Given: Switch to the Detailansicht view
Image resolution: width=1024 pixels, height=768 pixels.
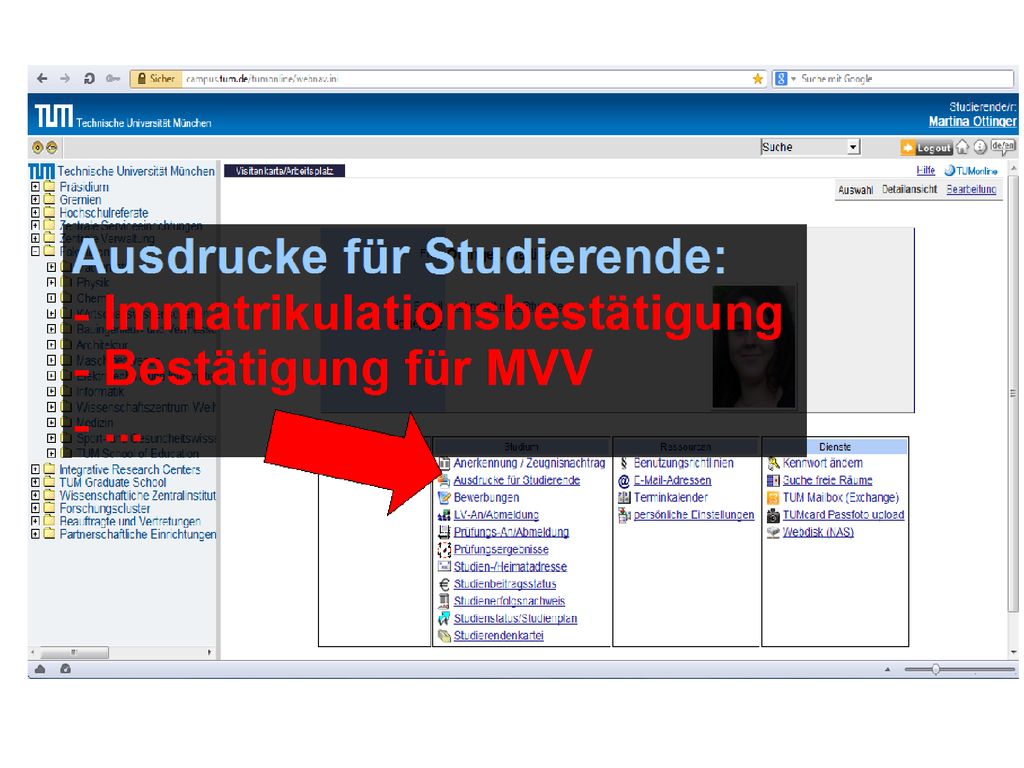Looking at the screenshot, I should pos(909,189).
